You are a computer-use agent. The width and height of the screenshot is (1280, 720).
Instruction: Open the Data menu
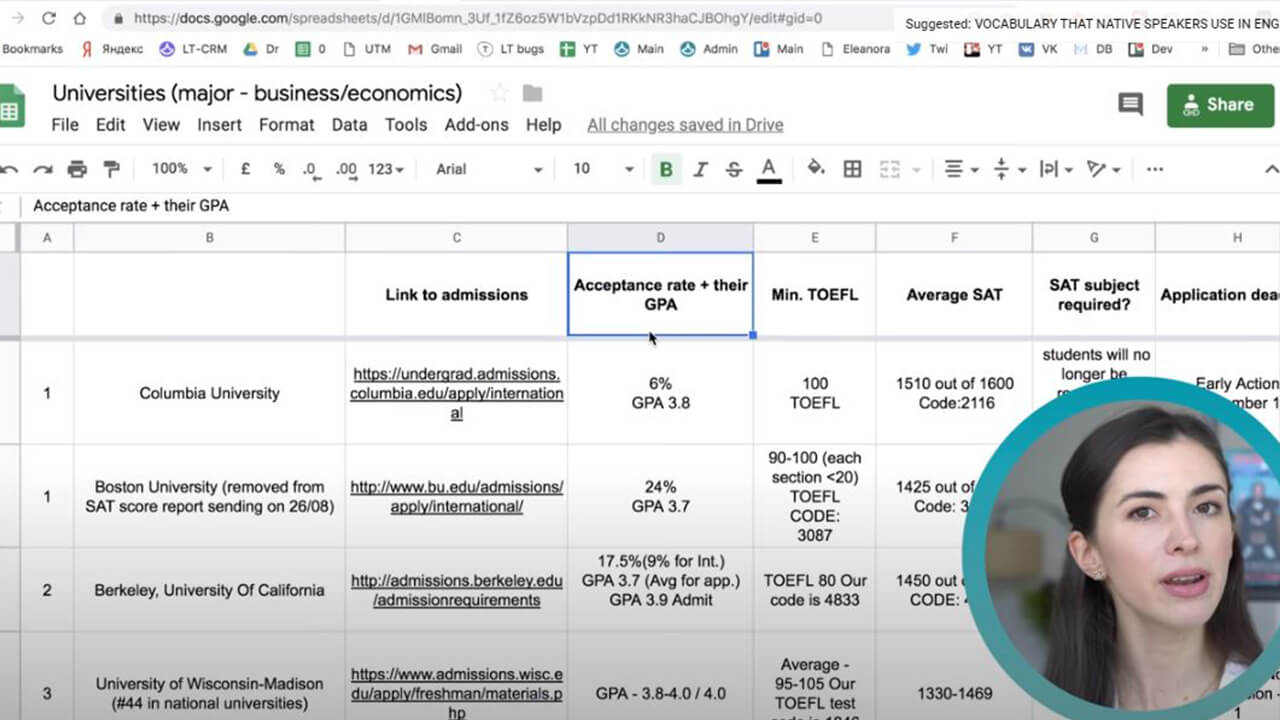pos(349,125)
